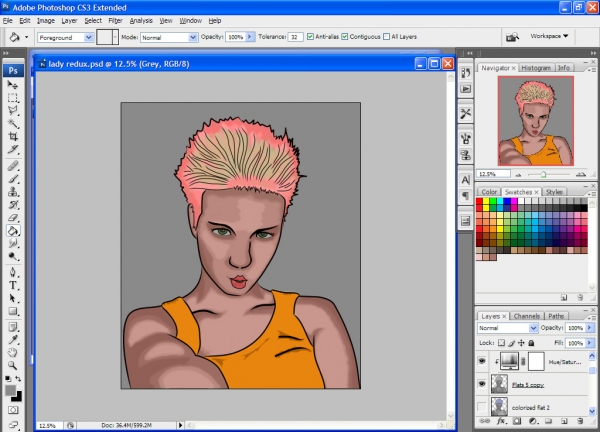
Task: Select the Path Selection tool
Action: (x=13, y=298)
